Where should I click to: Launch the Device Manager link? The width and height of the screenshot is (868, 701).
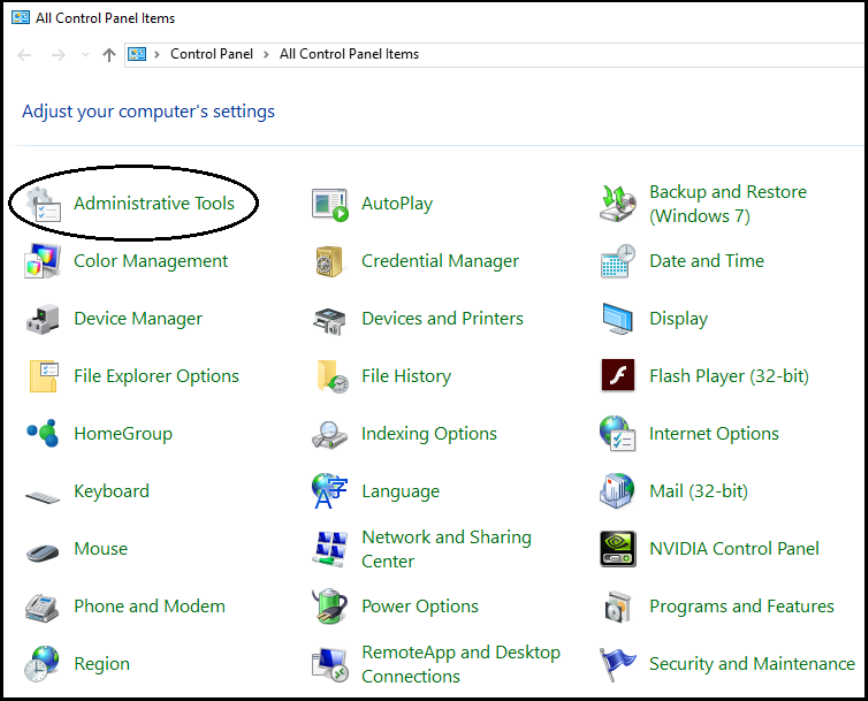point(138,319)
